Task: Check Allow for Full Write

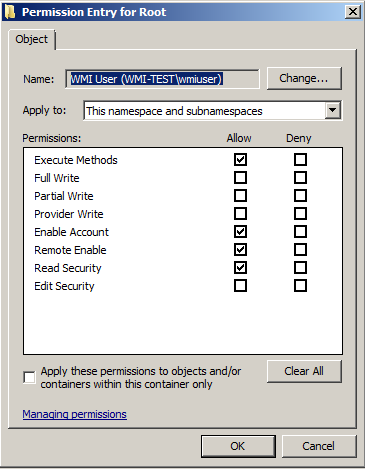Action: coord(240,178)
